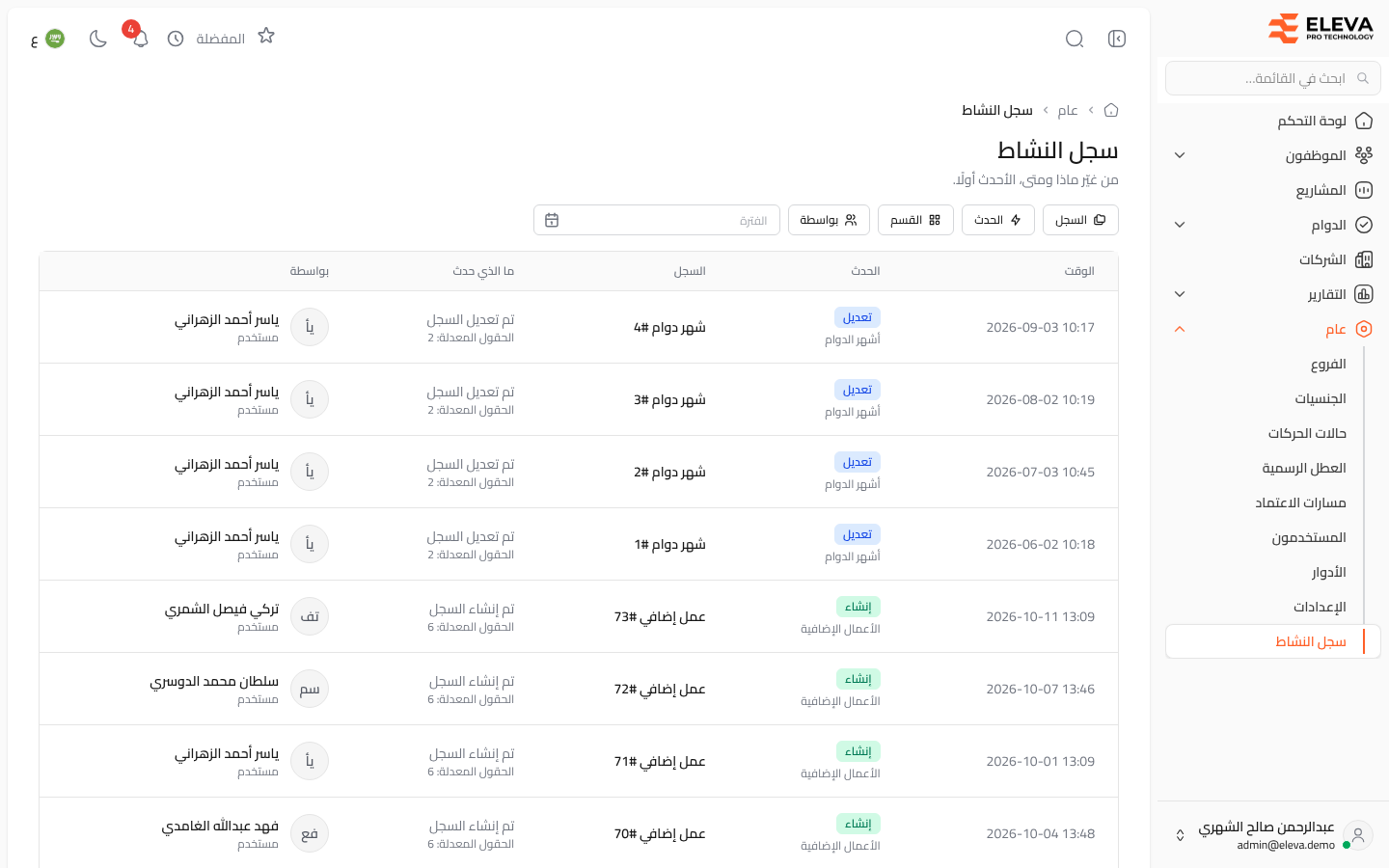The image size is (1389, 868).
Task: Open the السجل filter dropdown
Action: (1080, 220)
